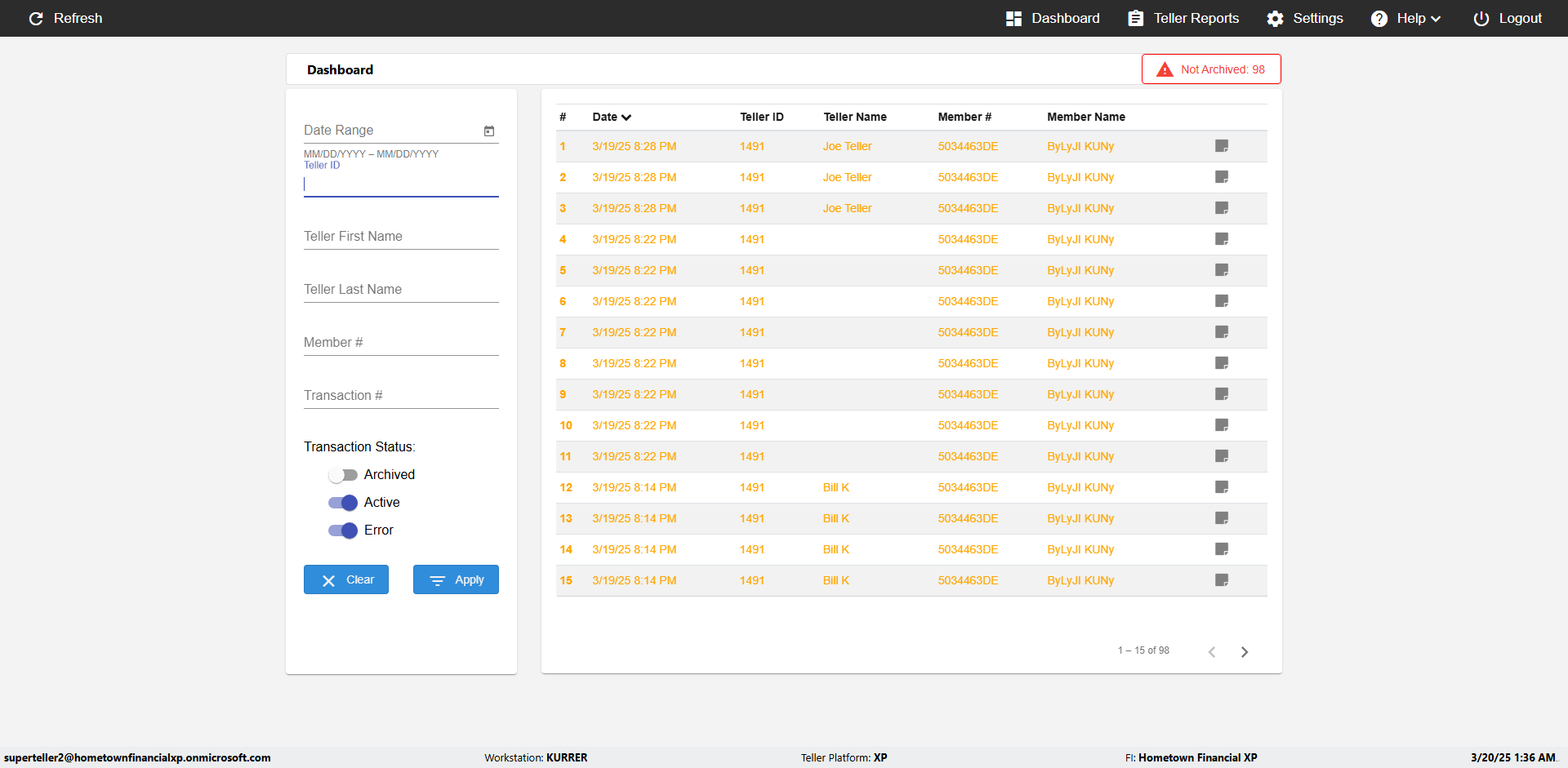Open note icon for row 1 transaction
The image size is (1568, 768).
pos(1222,146)
